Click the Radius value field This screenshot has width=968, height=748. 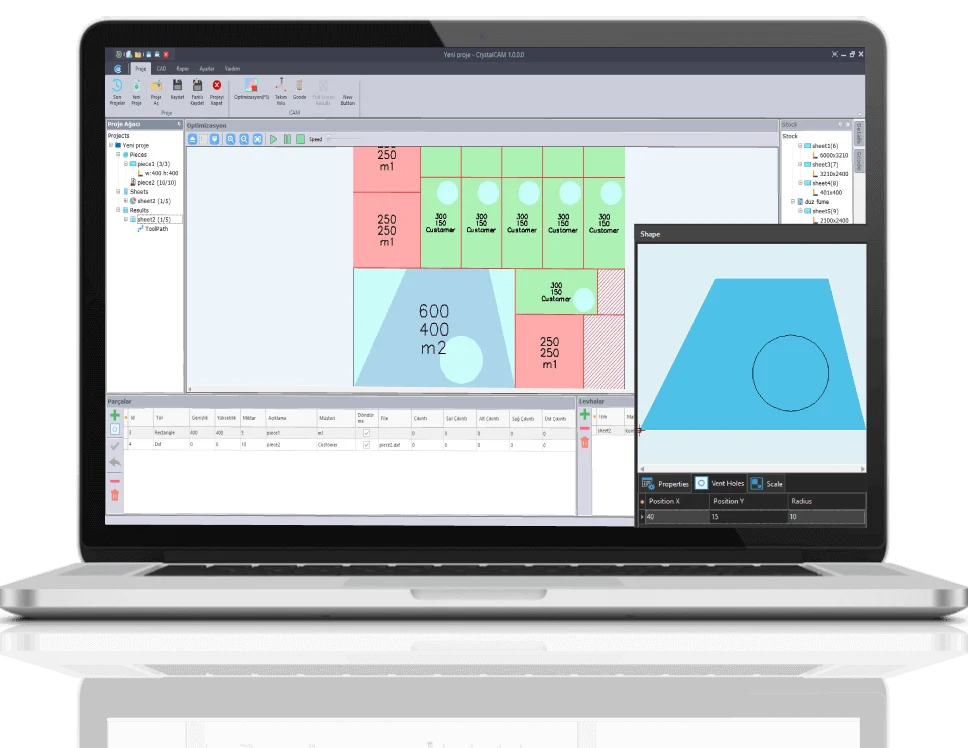click(x=824, y=517)
